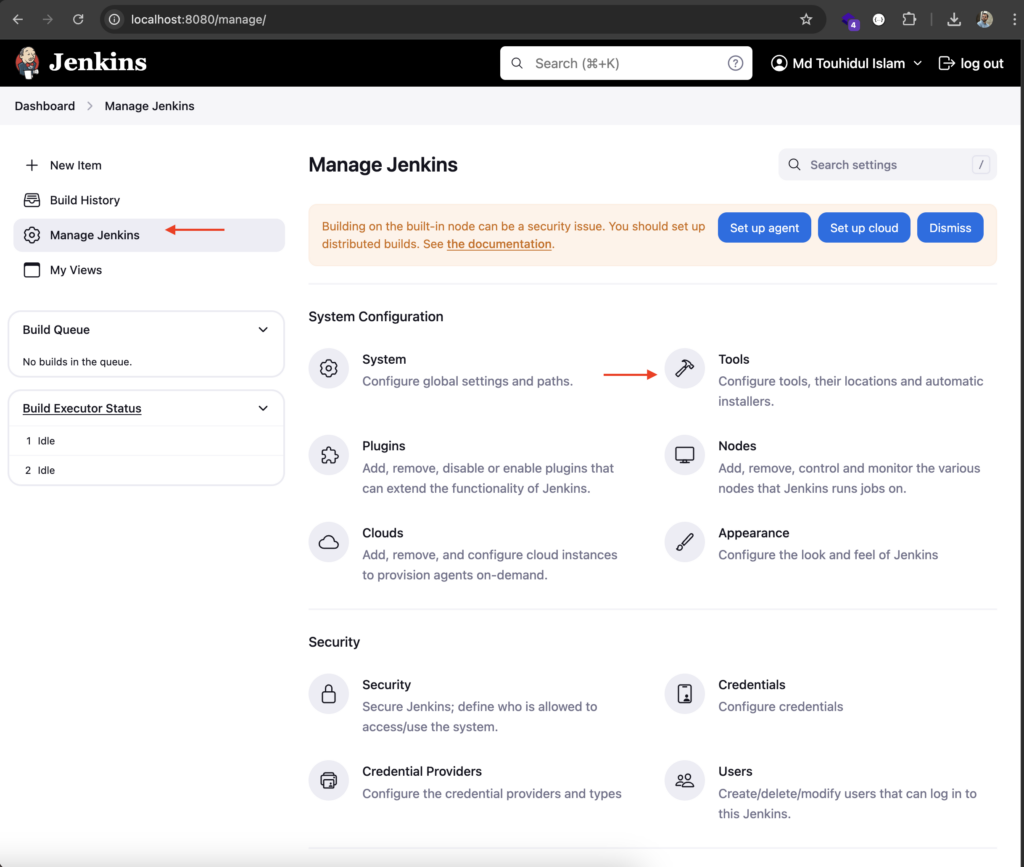
Task: Open the Plugins title
Action: (x=383, y=446)
